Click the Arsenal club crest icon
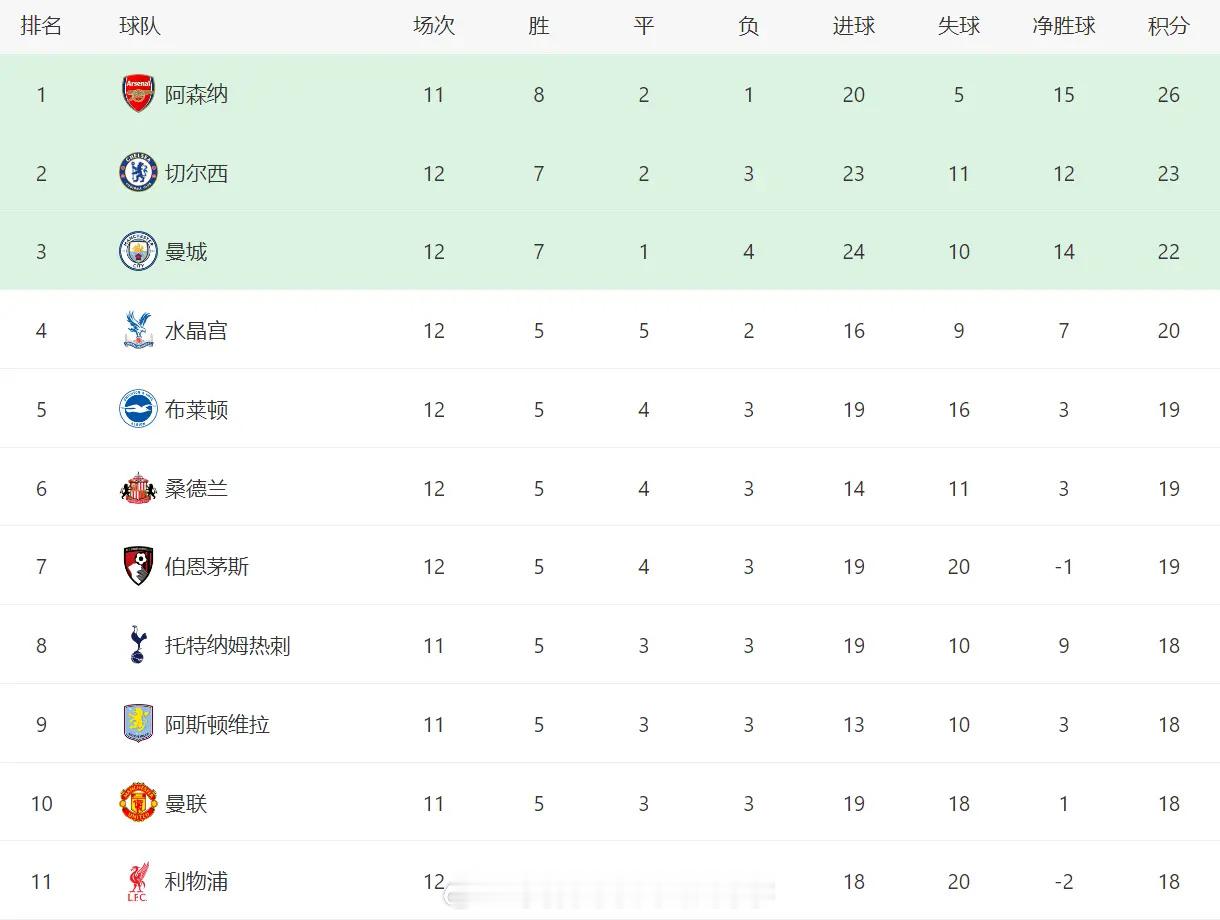Viewport: 1220px width, 920px height. pyautogui.click(x=138, y=94)
